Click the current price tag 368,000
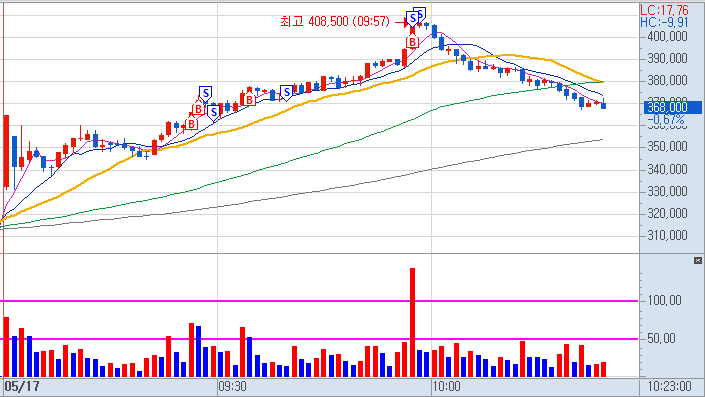Screen dimensions: 705x397 click(672, 107)
